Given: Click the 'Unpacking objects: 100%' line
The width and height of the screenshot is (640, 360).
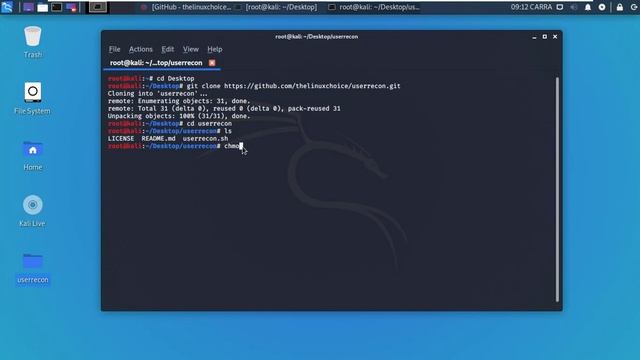Looking at the screenshot, I should (179, 116).
